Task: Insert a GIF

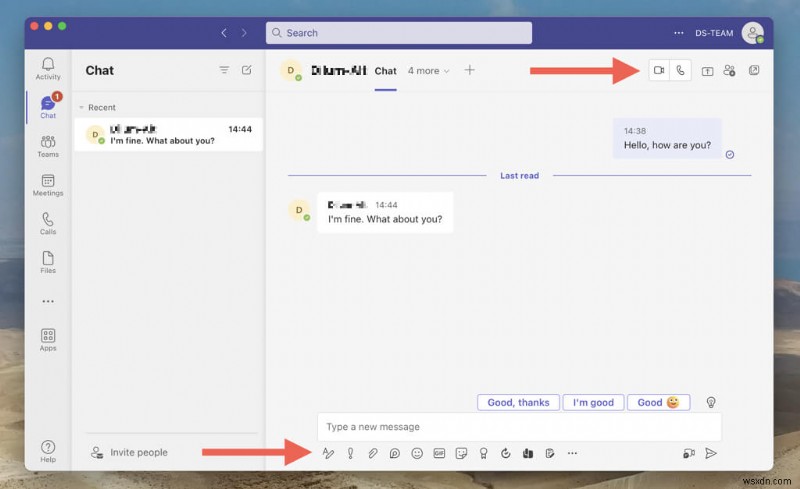Action: pos(439,453)
